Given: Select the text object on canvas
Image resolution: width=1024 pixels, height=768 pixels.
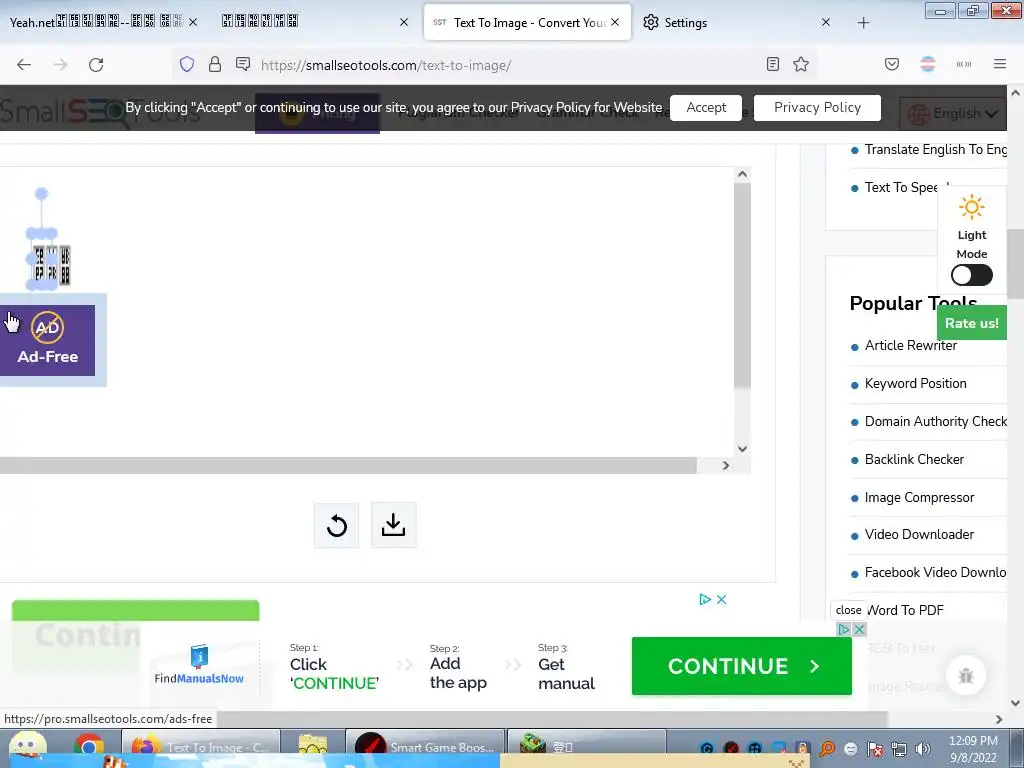Looking at the screenshot, I should (52, 266).
